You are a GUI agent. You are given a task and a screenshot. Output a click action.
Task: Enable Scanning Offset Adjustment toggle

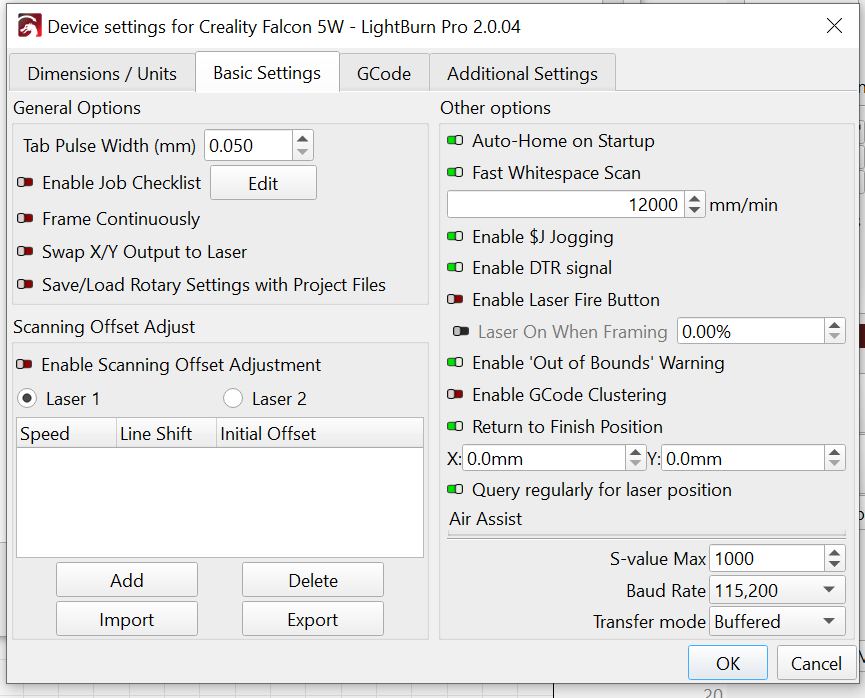[x=26, y=365]
